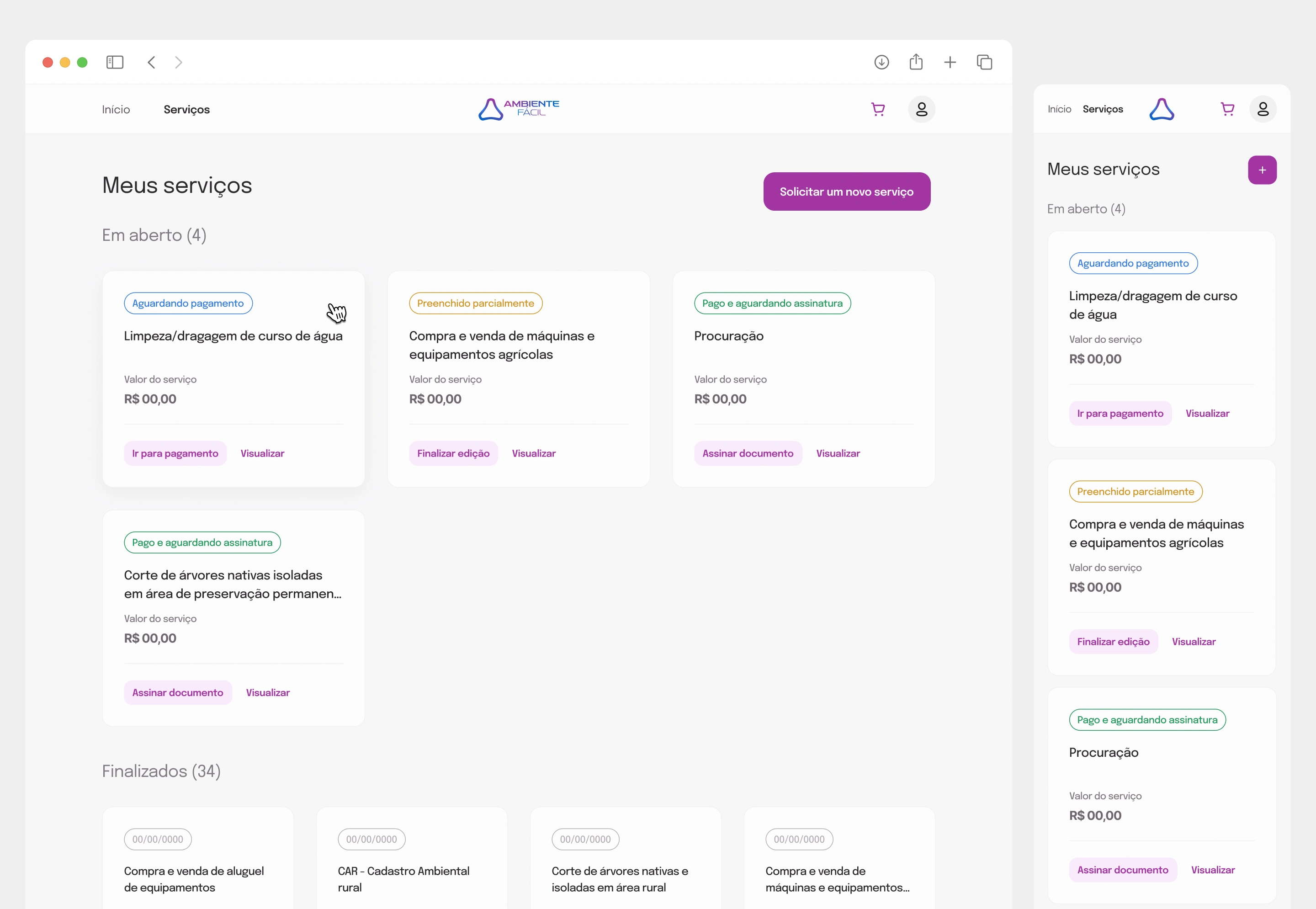Click the desktop Em aberto (4) heading

[x=154, y=235]
